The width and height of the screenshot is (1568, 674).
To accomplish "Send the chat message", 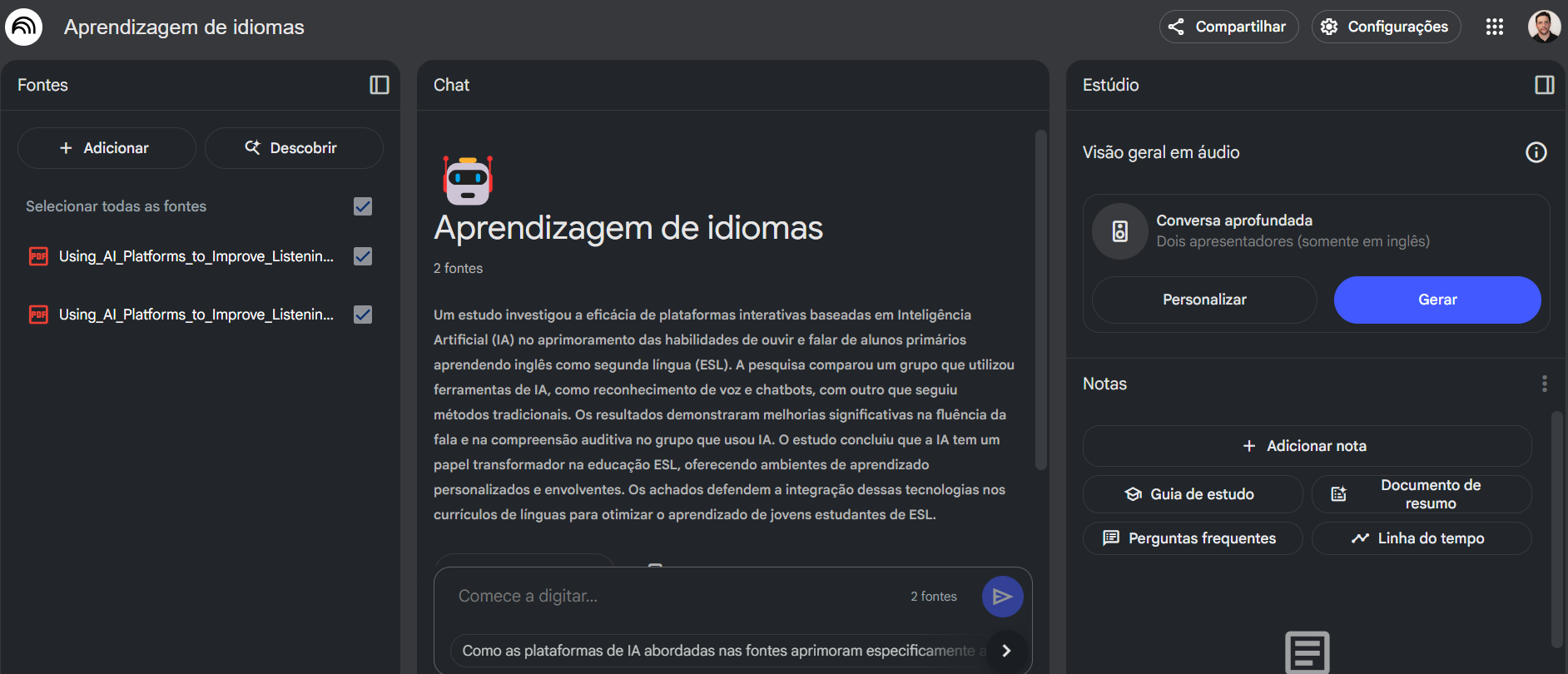I will tap(1002, 597).
